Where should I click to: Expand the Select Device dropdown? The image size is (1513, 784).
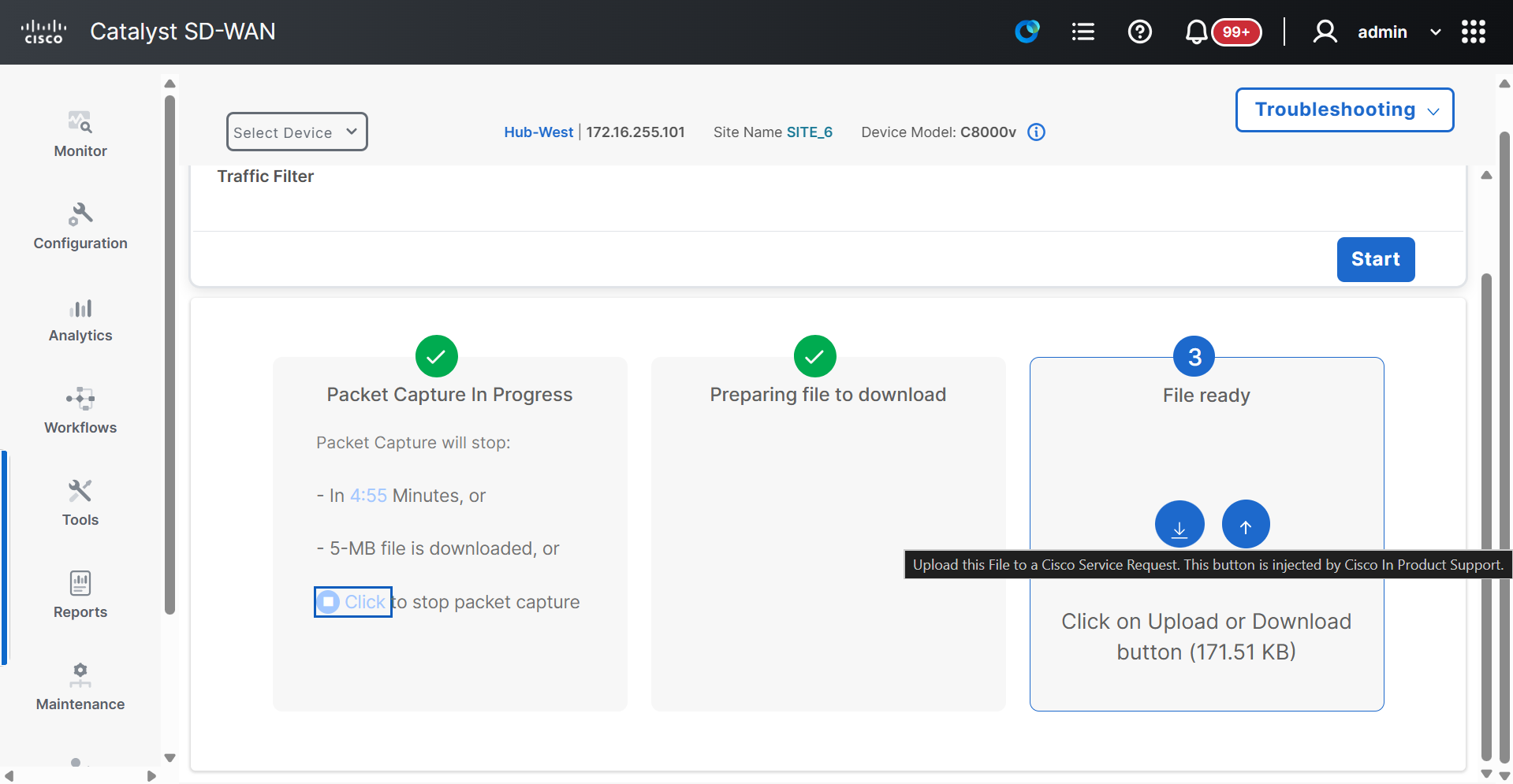296,132
